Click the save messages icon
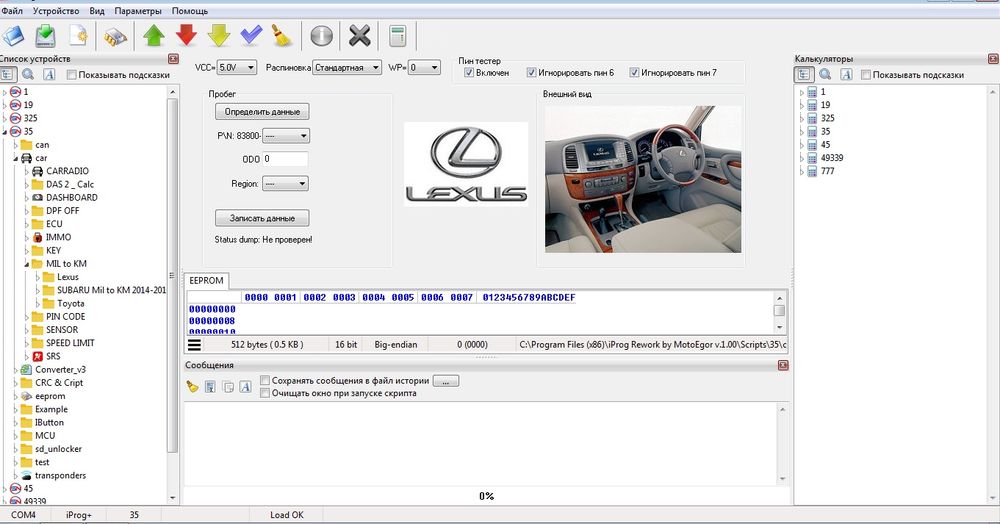Image resolution: width=1000 pixels, height=524 pixels. click(210, 386)
